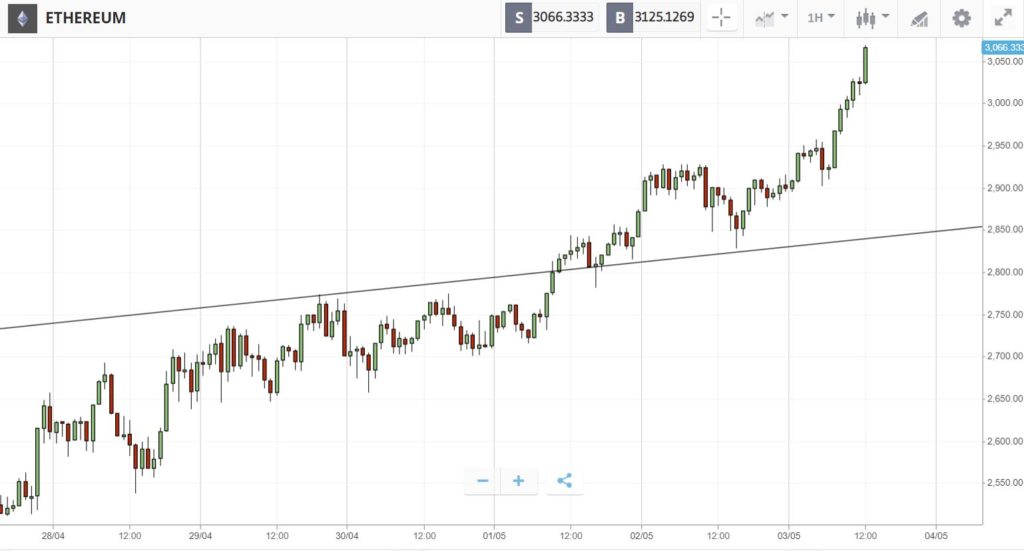Click the 3,000.00 price axis label
The image size is (1024, 551).
1004,103
